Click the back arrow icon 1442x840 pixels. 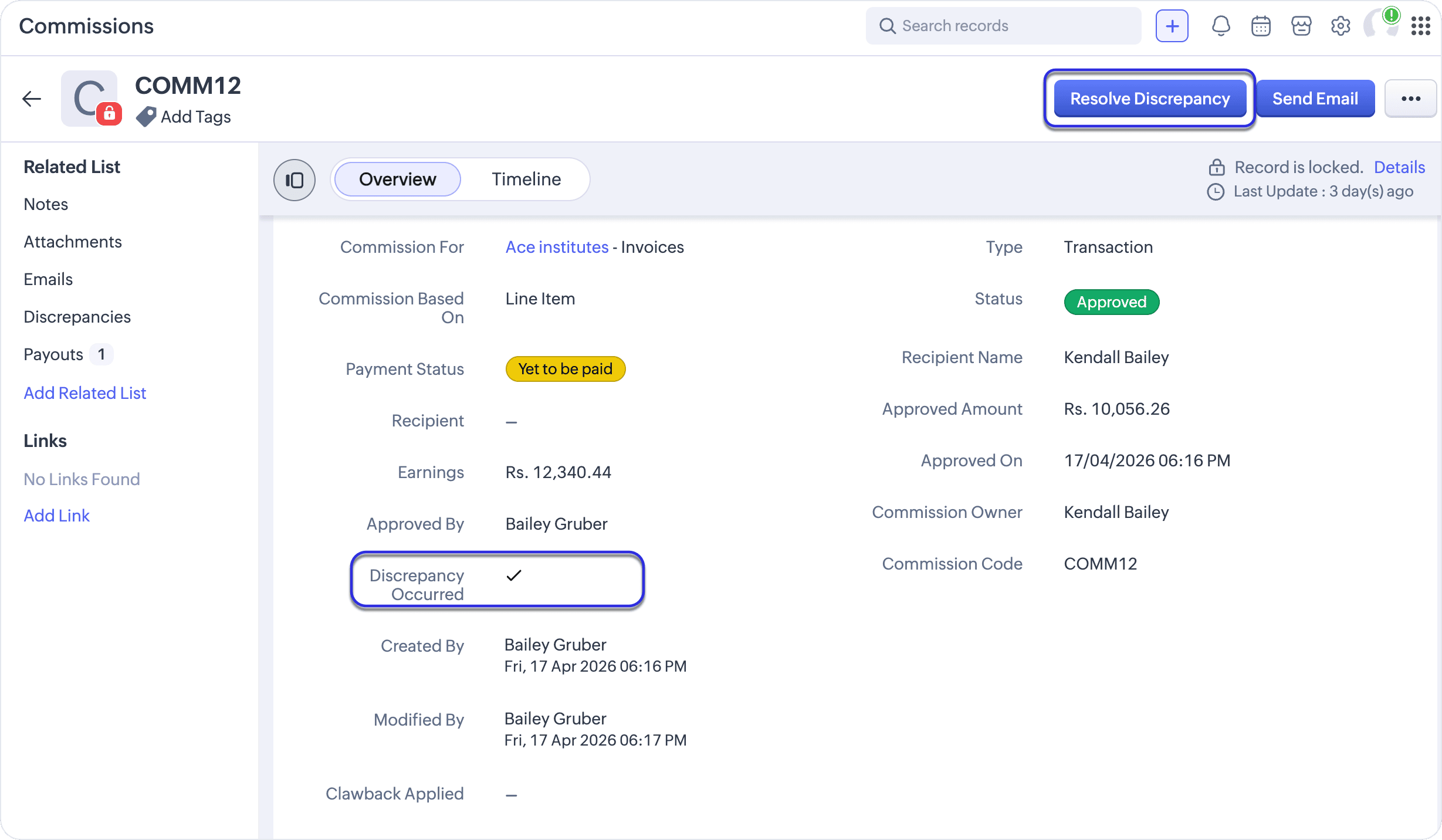pyautogui.click(x=32, y=99)
